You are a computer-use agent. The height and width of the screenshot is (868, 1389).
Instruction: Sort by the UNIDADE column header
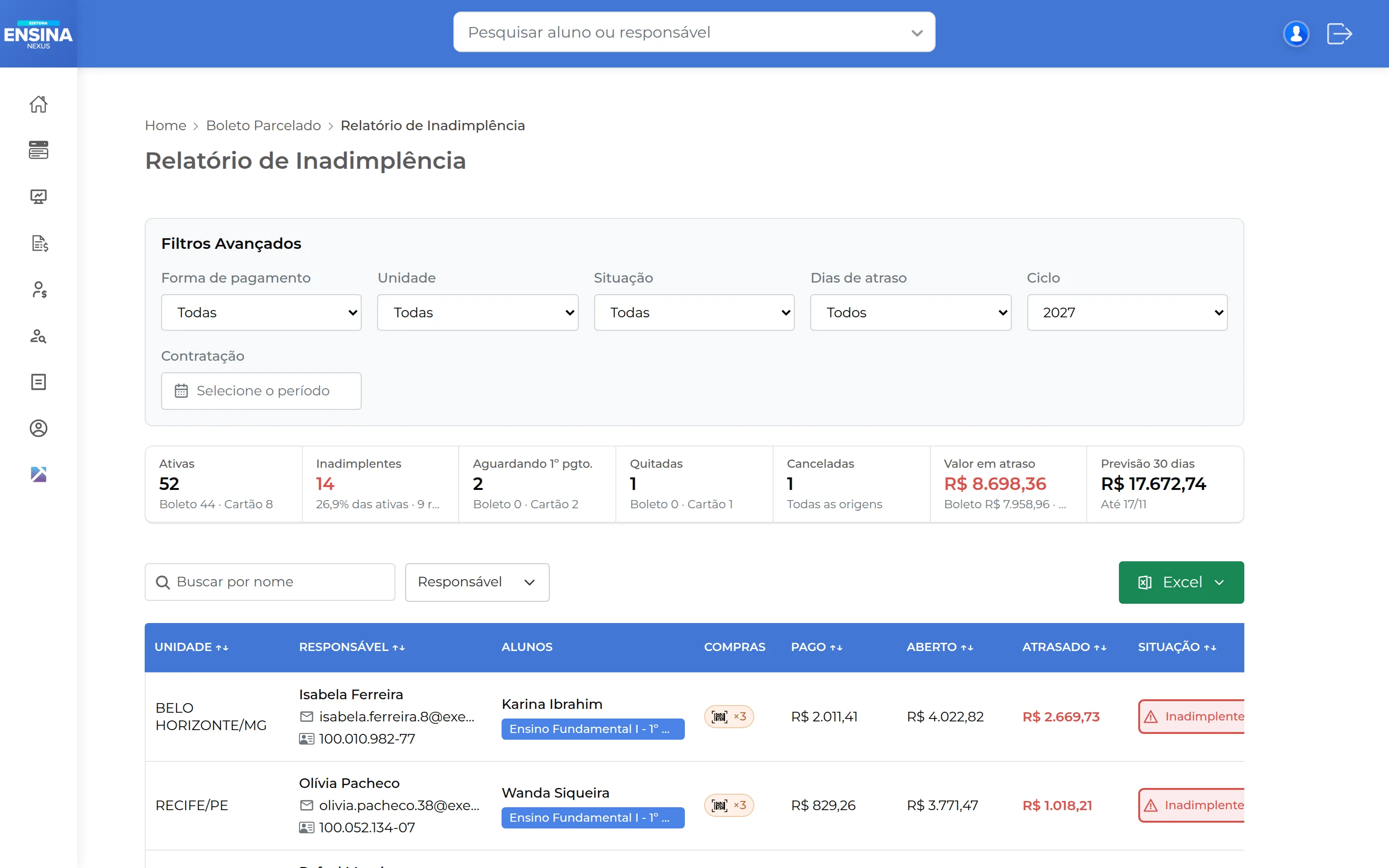pos(191,647)
